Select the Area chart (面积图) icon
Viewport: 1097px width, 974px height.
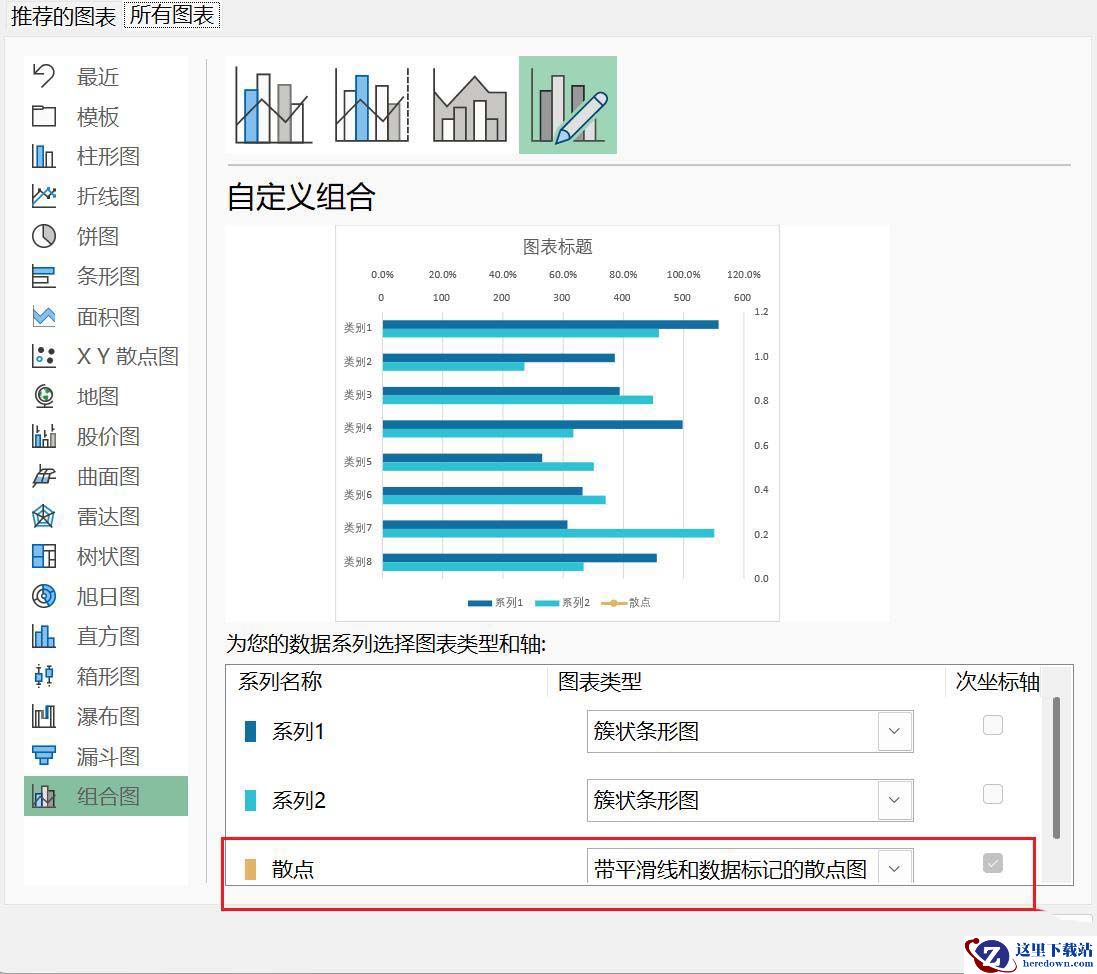pyautogui.click(x=44, y=316)
